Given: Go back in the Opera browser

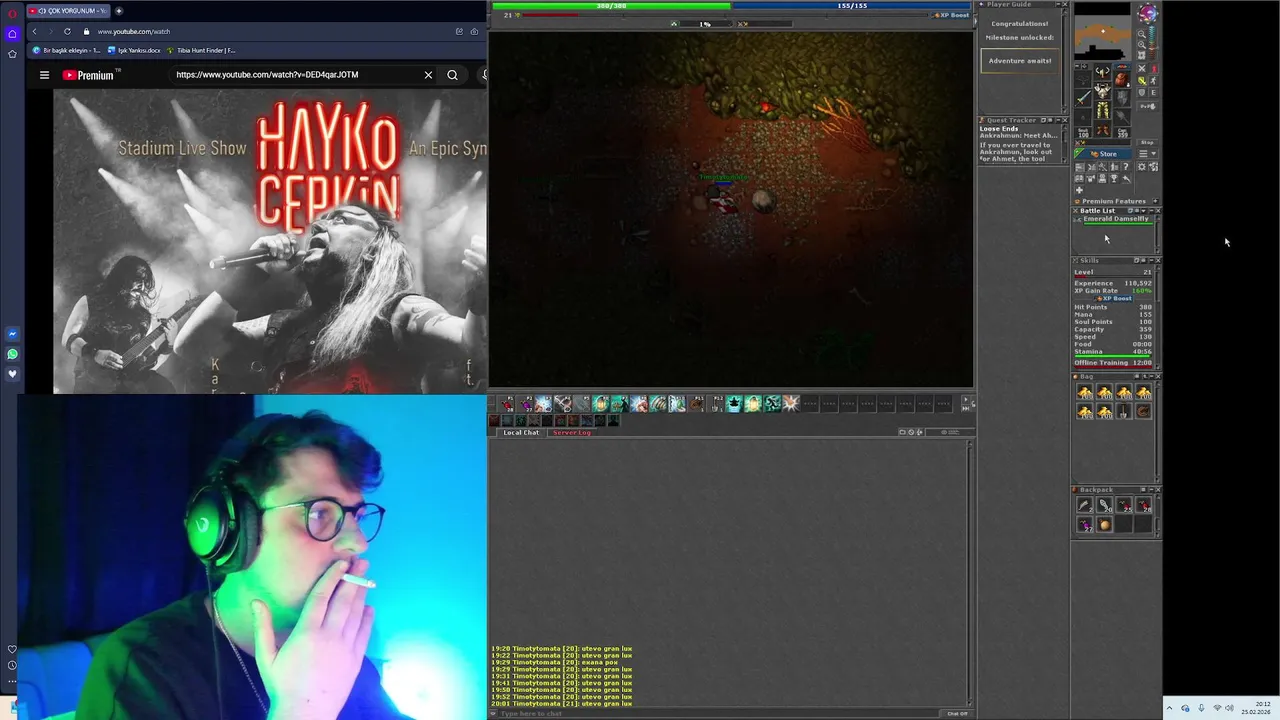Looking at the screenshot, I should (x=34, y=31).
